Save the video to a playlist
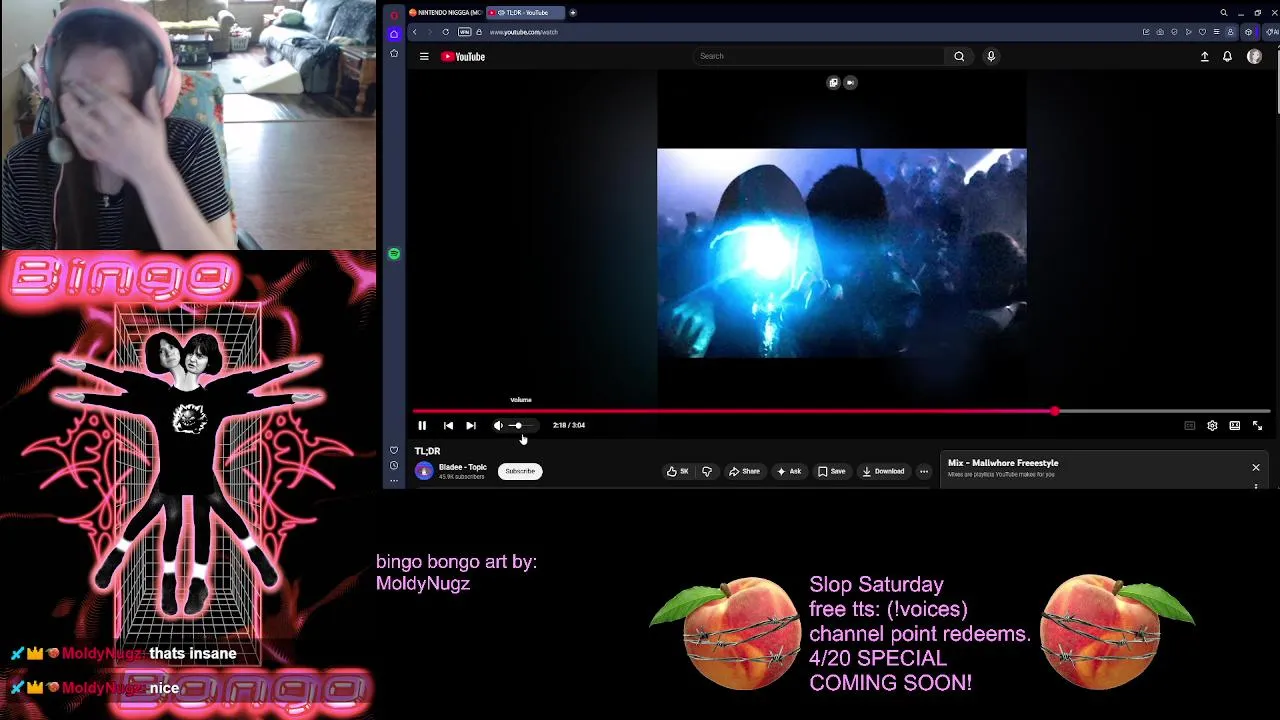Screen dimensions: 1280x720 [x=832, y=471]
